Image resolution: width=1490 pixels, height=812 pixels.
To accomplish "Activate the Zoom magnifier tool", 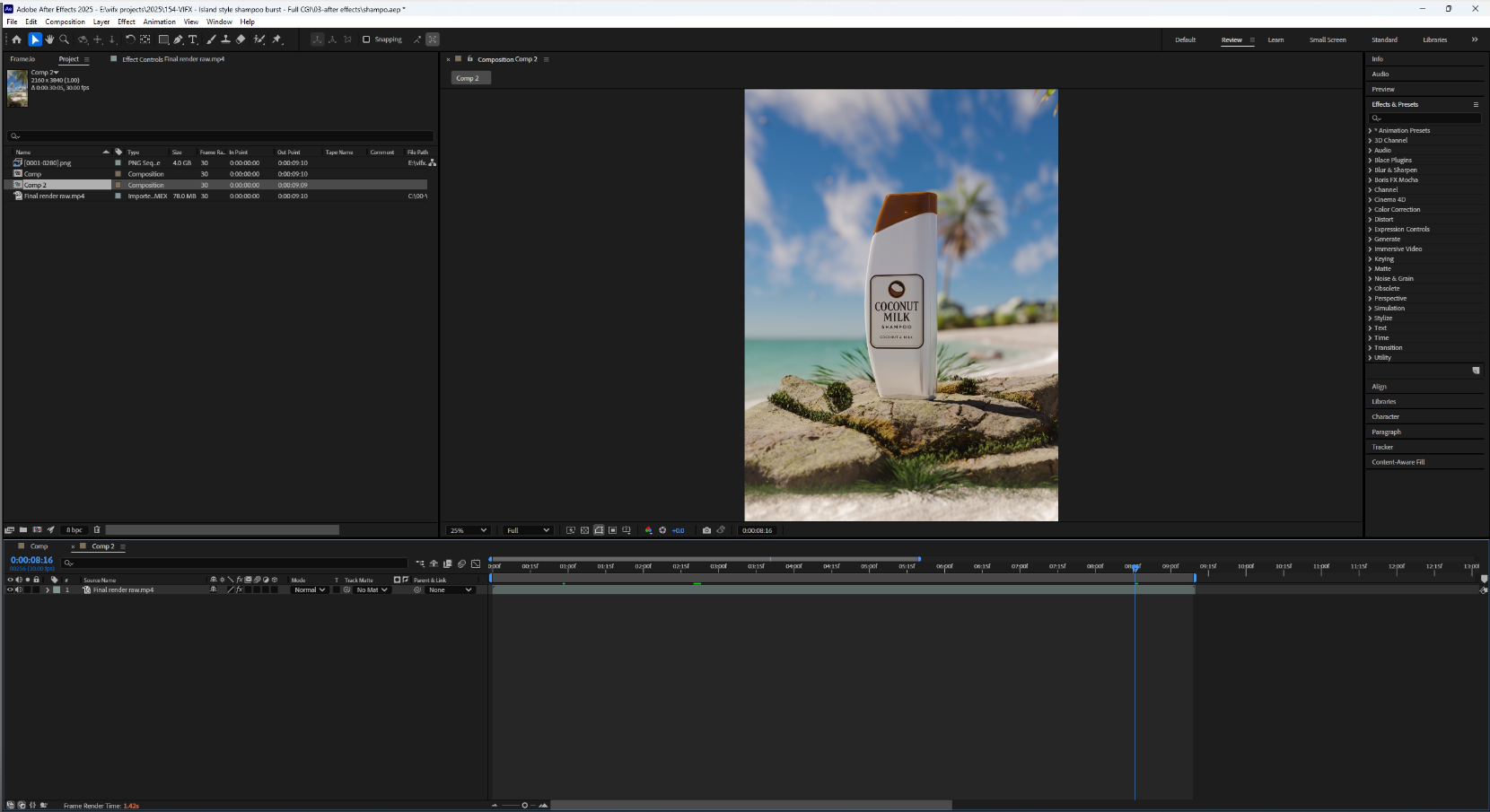I will tap(65, 39).
